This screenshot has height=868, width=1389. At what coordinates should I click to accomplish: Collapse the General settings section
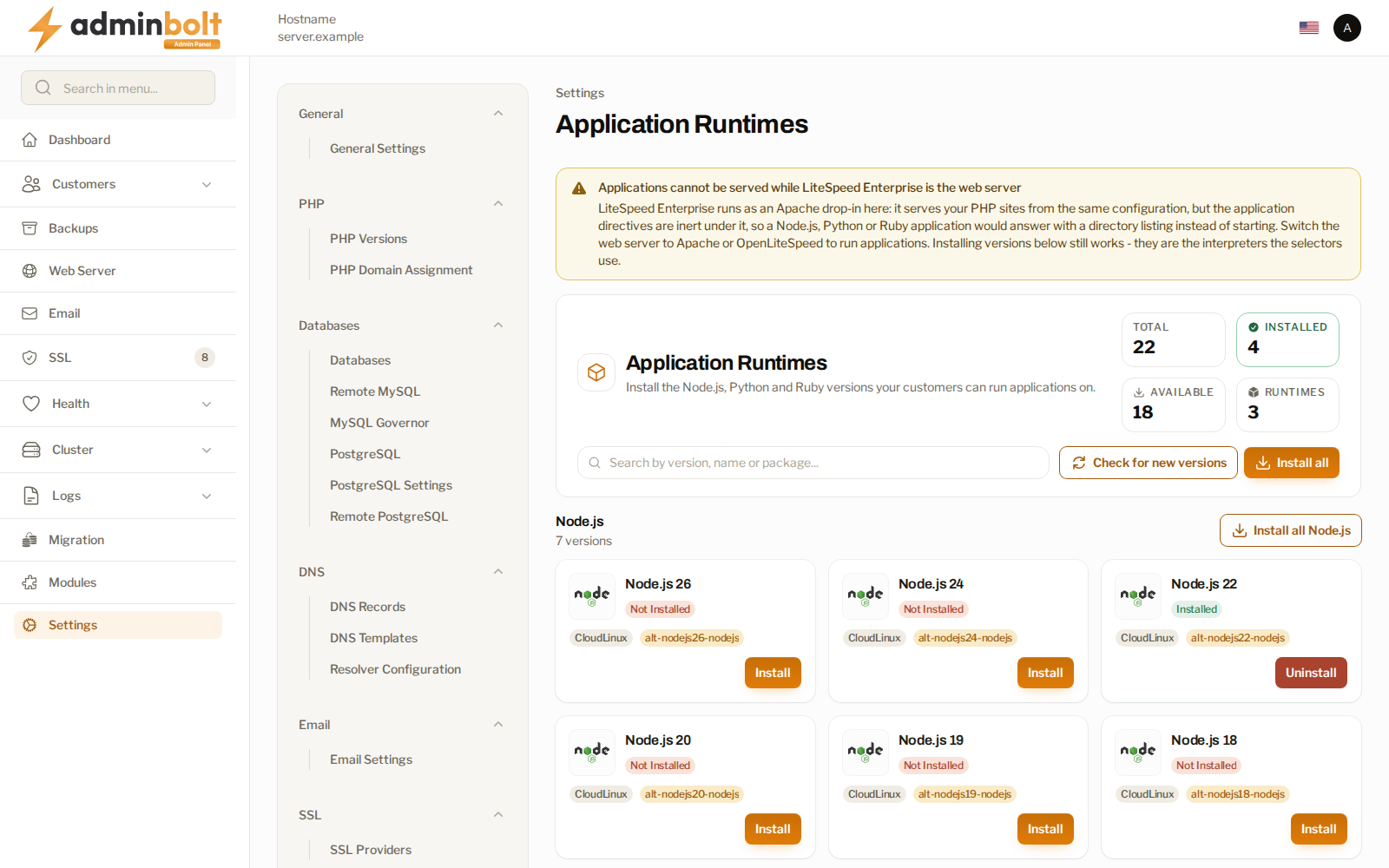tap(498, 114)
